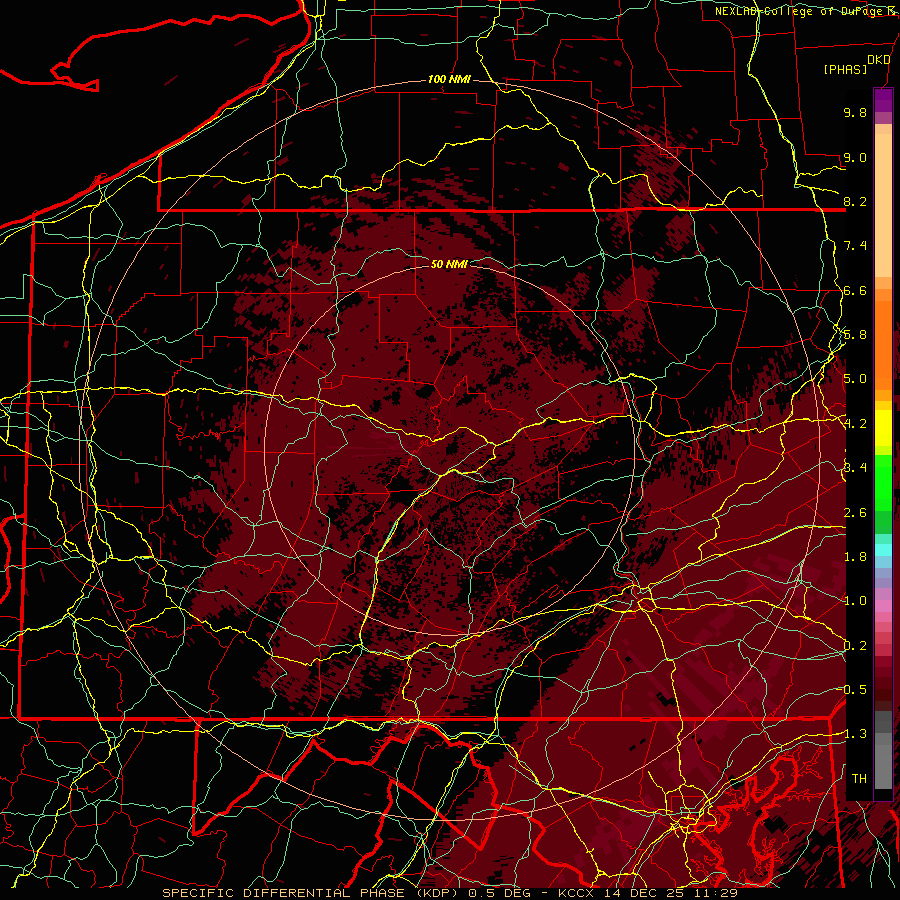Click the 1.0 scale label
The image size is (900, 900).
(855, 601)
